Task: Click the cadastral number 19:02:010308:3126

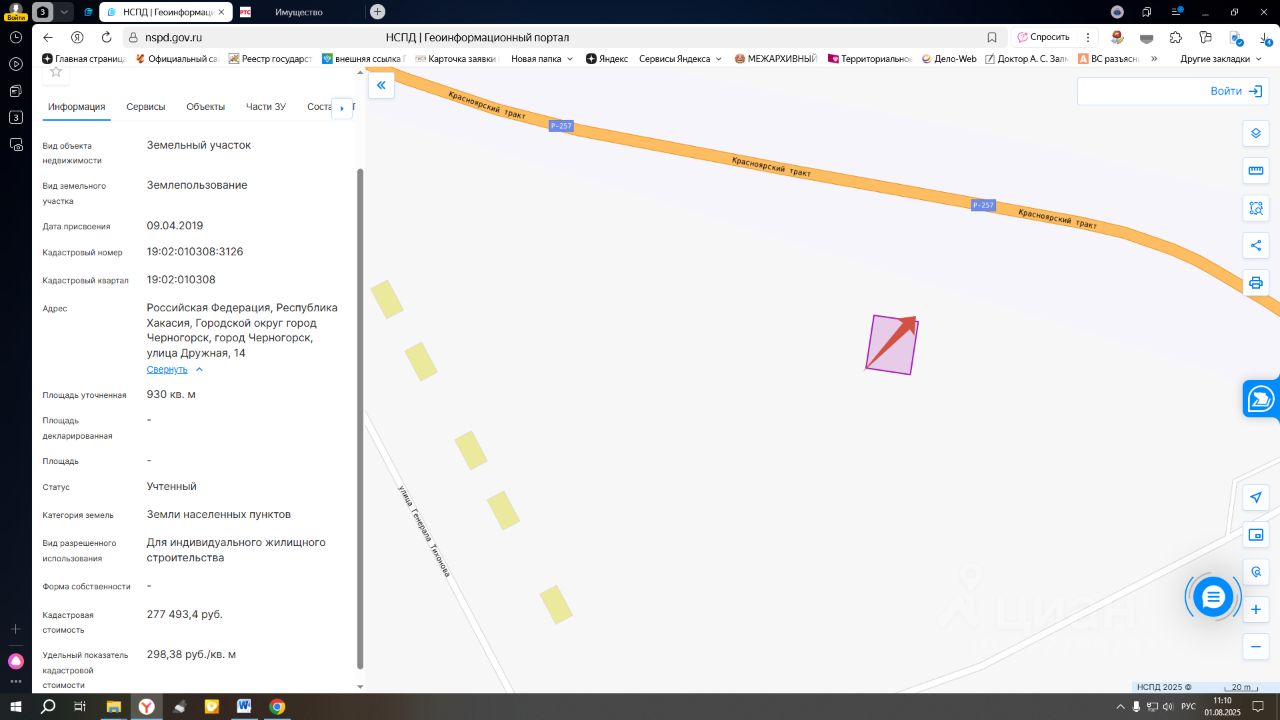Action: (195, 251)
